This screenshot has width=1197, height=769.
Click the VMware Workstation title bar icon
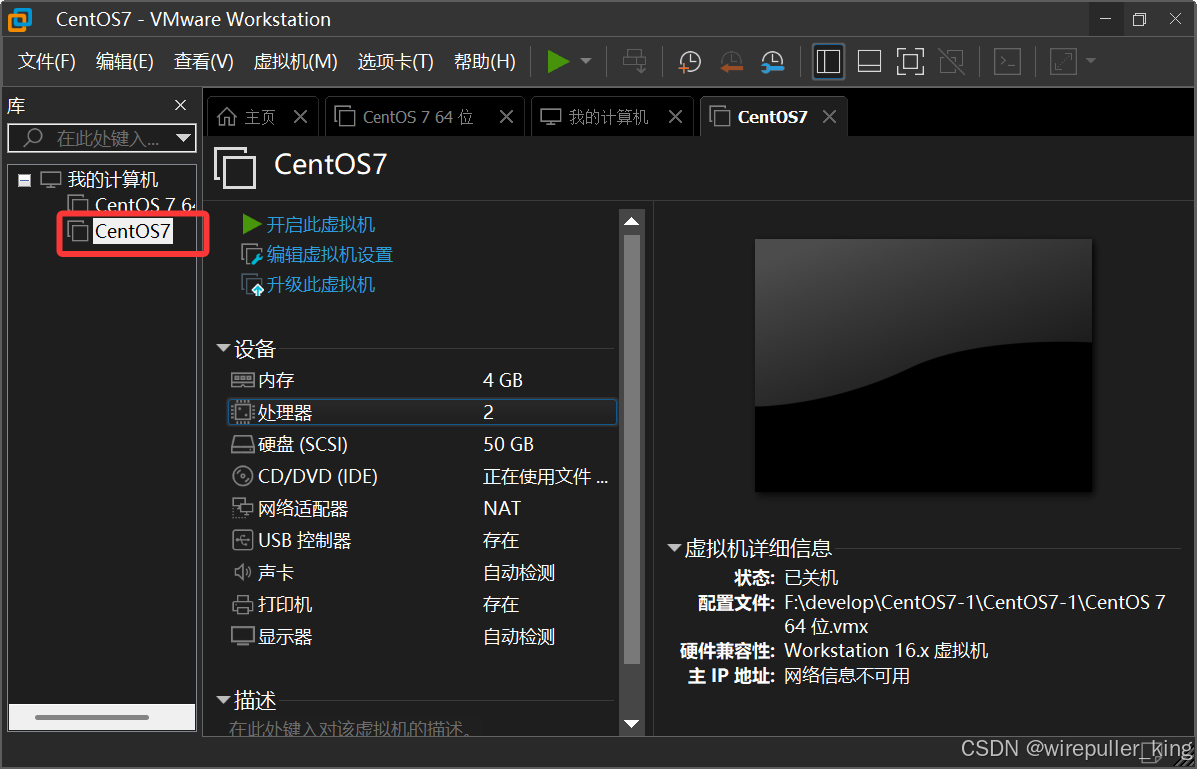(x=21, y=19)
